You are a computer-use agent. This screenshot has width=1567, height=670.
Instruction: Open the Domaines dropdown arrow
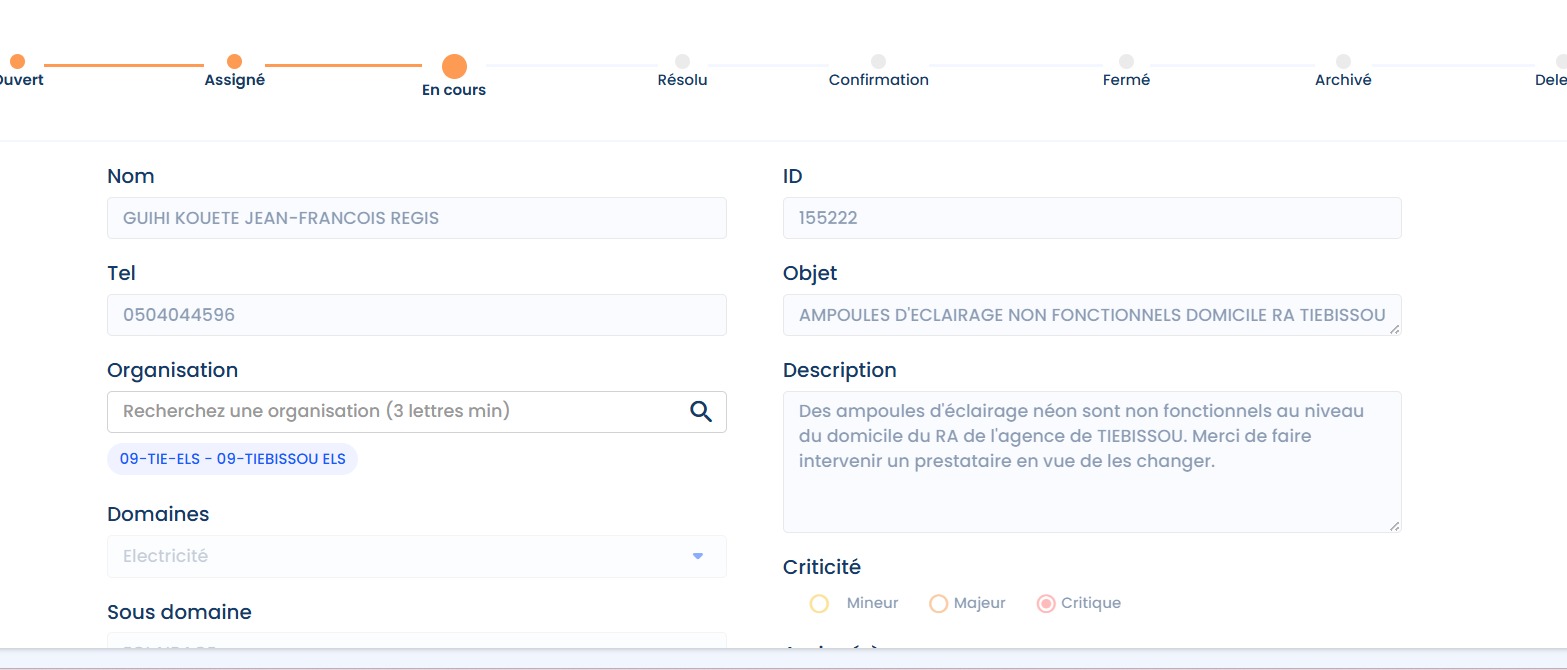point(698,556)
